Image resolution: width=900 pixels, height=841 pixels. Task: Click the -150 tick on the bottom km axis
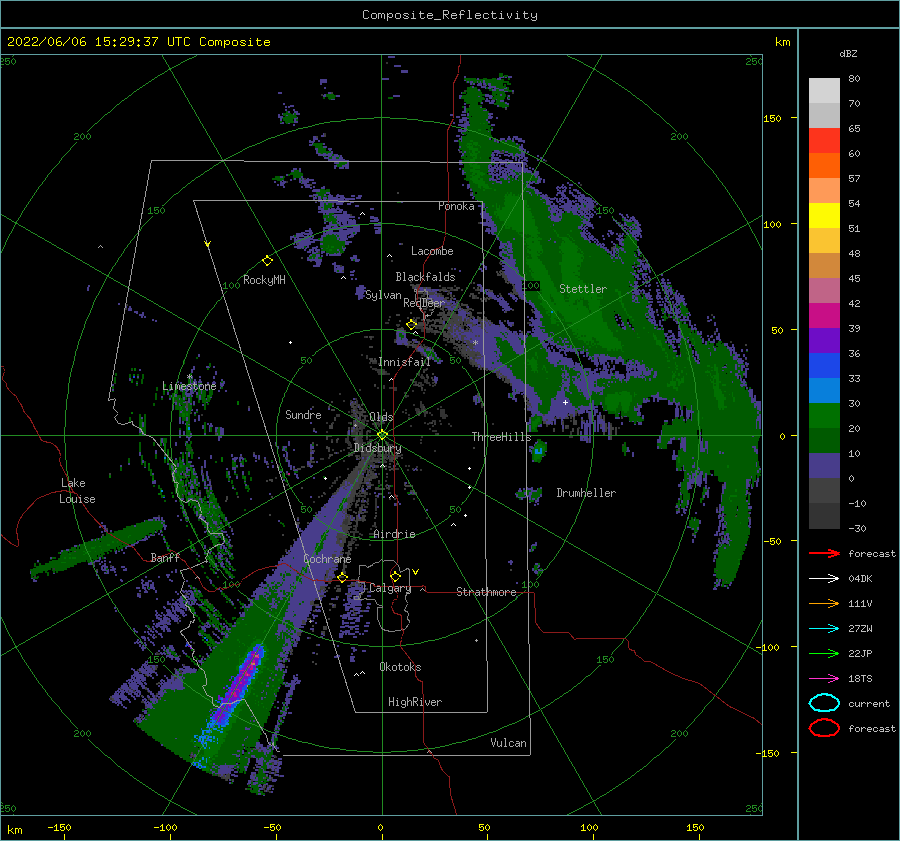point(59,827)
